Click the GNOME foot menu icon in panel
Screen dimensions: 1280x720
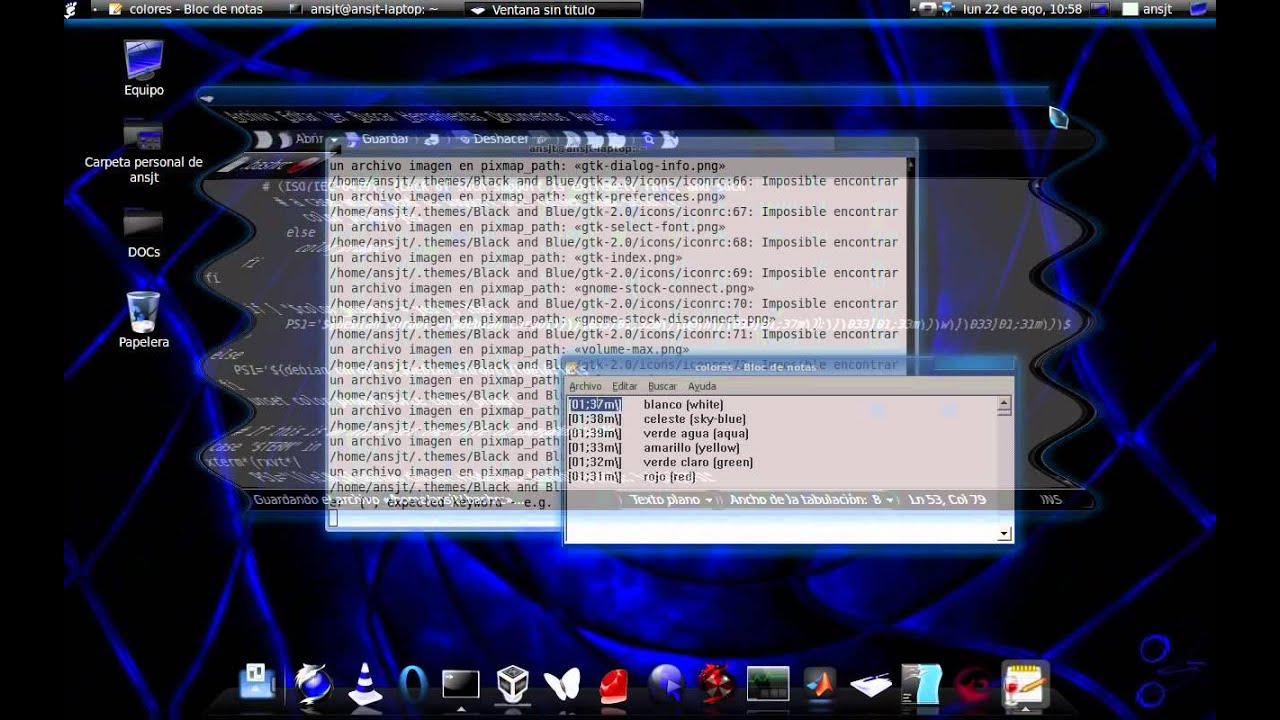pyautogui.click(x=71, y=9)
